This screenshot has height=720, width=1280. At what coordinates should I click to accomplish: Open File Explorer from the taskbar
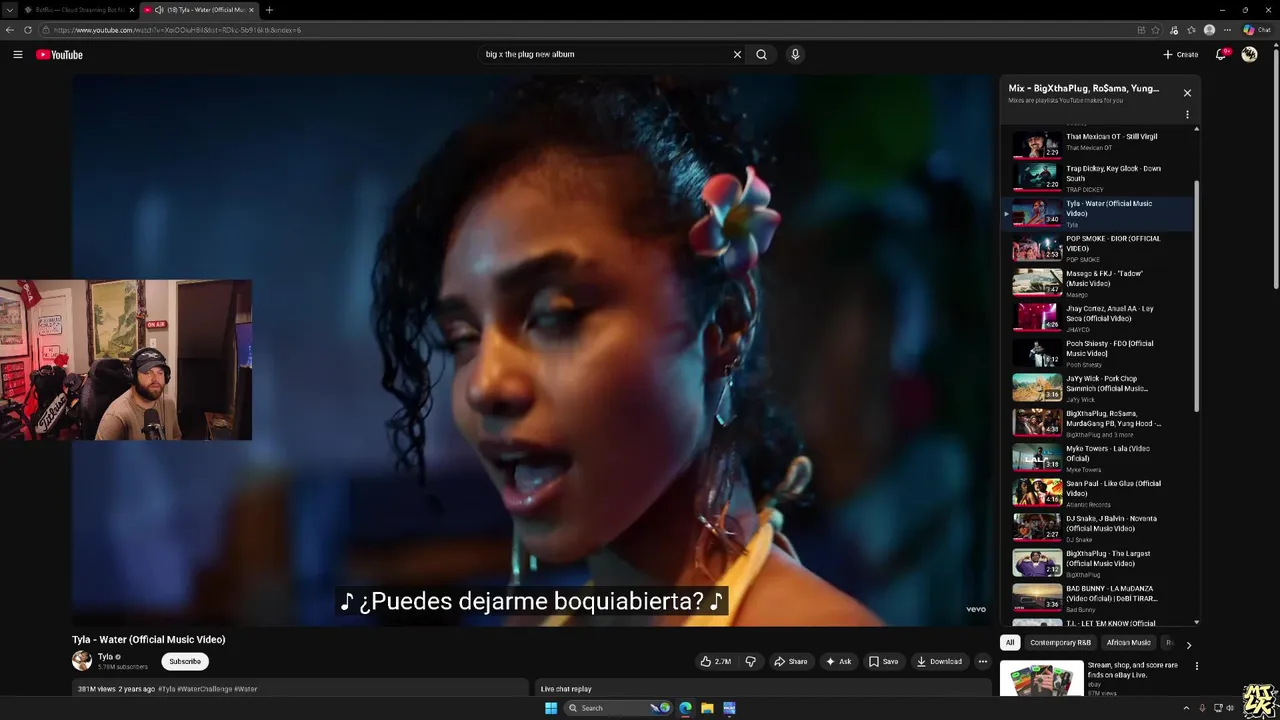[707, 708]
